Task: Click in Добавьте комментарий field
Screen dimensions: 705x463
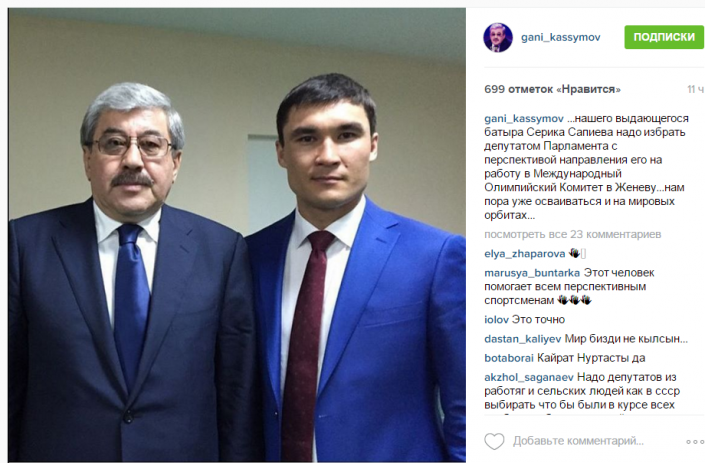Action: (x=578, y=441)
